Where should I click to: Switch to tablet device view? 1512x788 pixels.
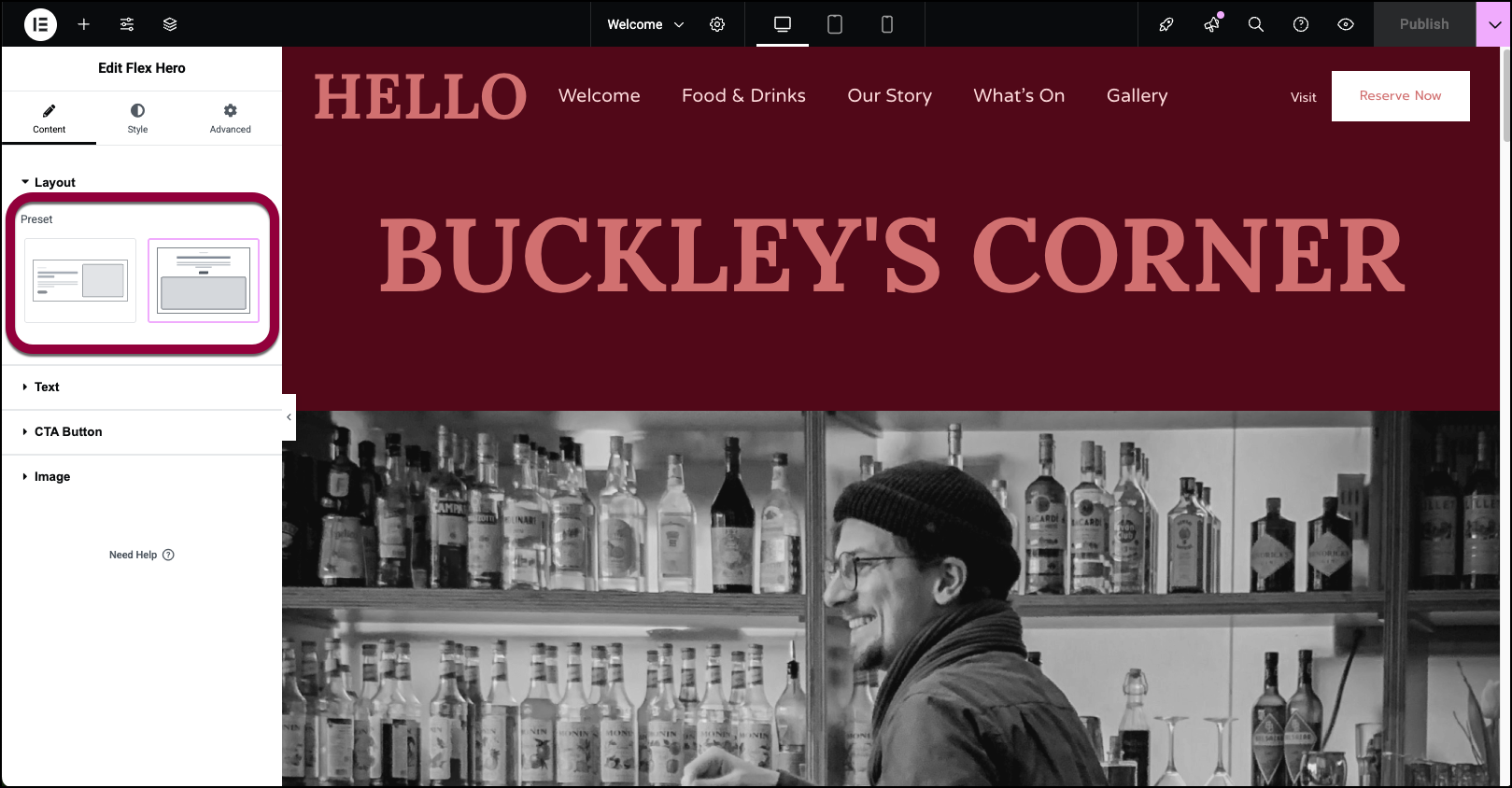click(x=835, y=24)
